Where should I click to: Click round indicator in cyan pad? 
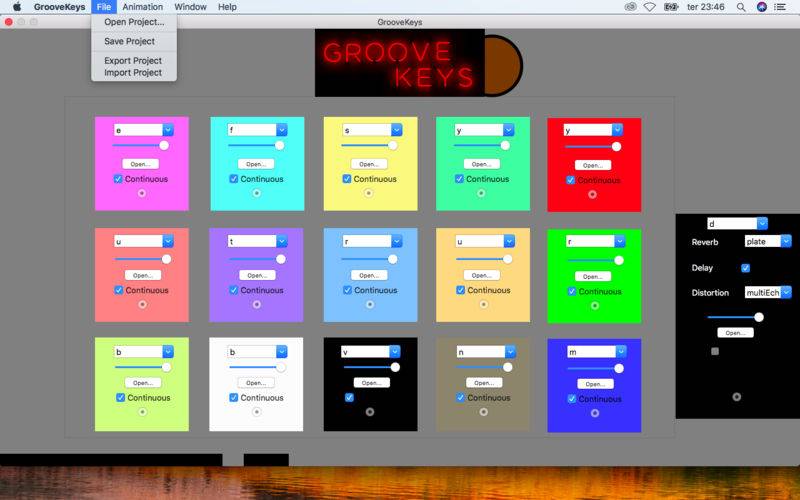(257, 193)
